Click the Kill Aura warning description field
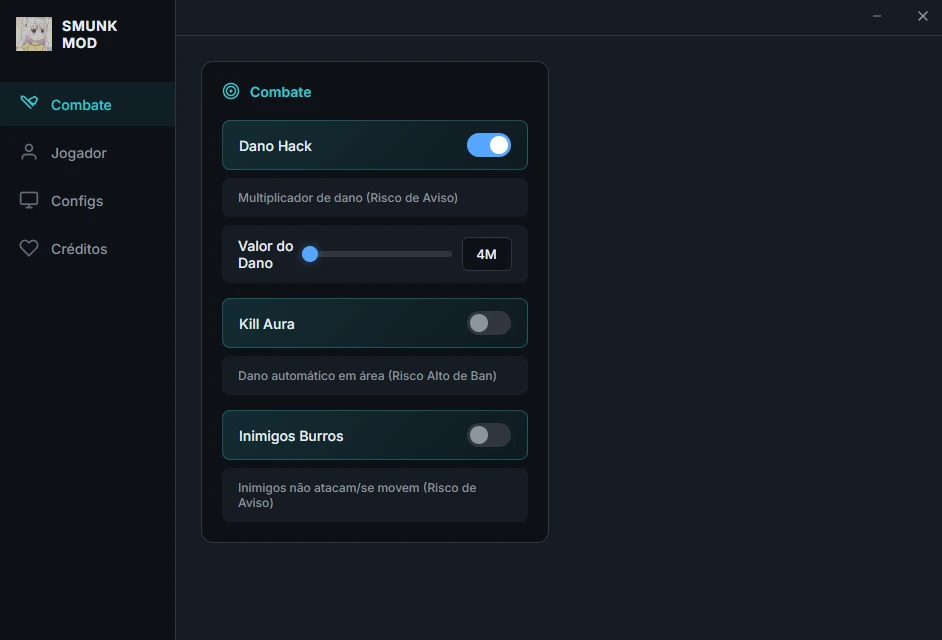Image resolution: width=942 pixels, height=640 pixels. [x=375, y=375]
